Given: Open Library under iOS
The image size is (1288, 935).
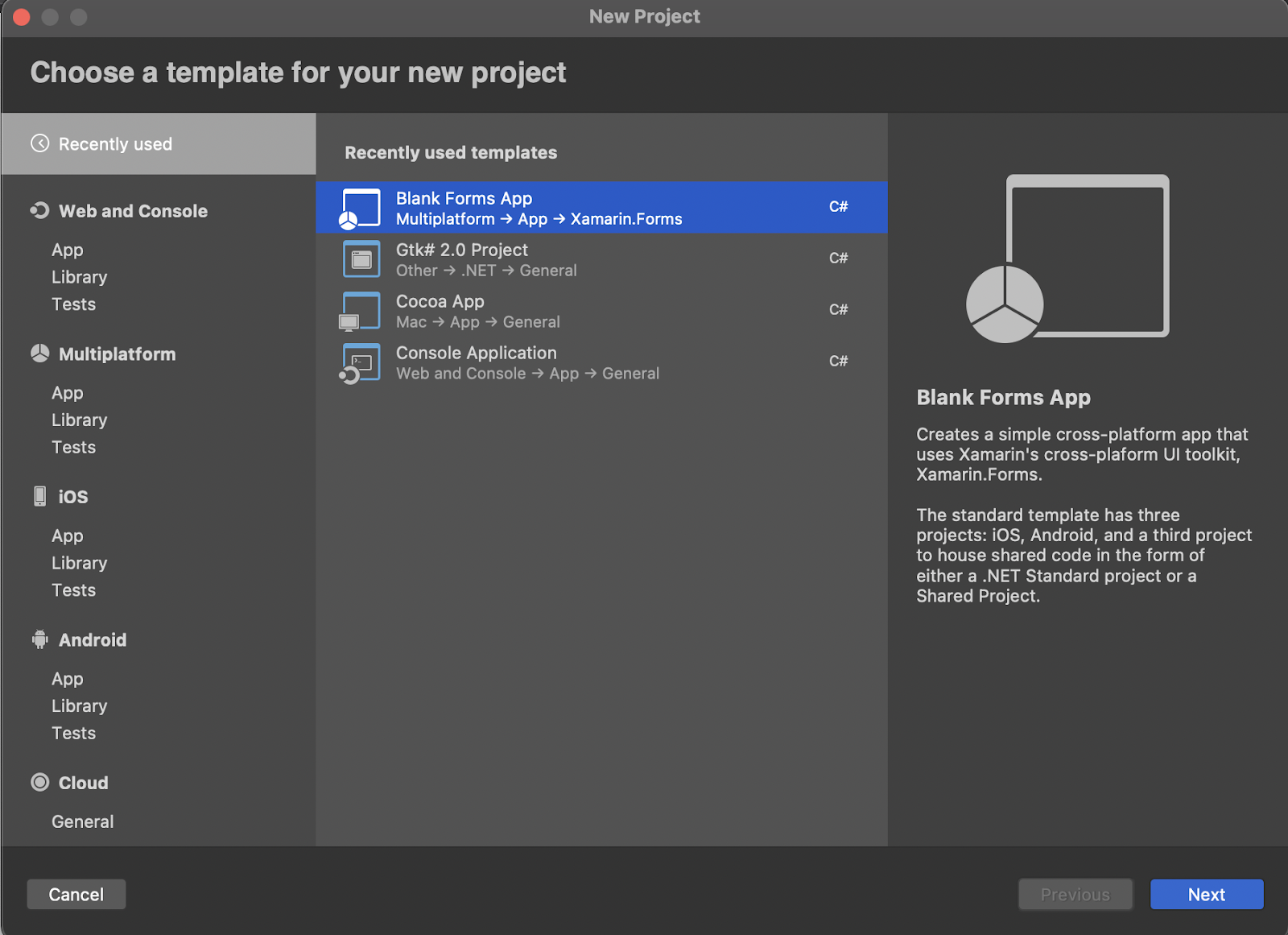Looking at the screenshot, I should tap(80, 563).
